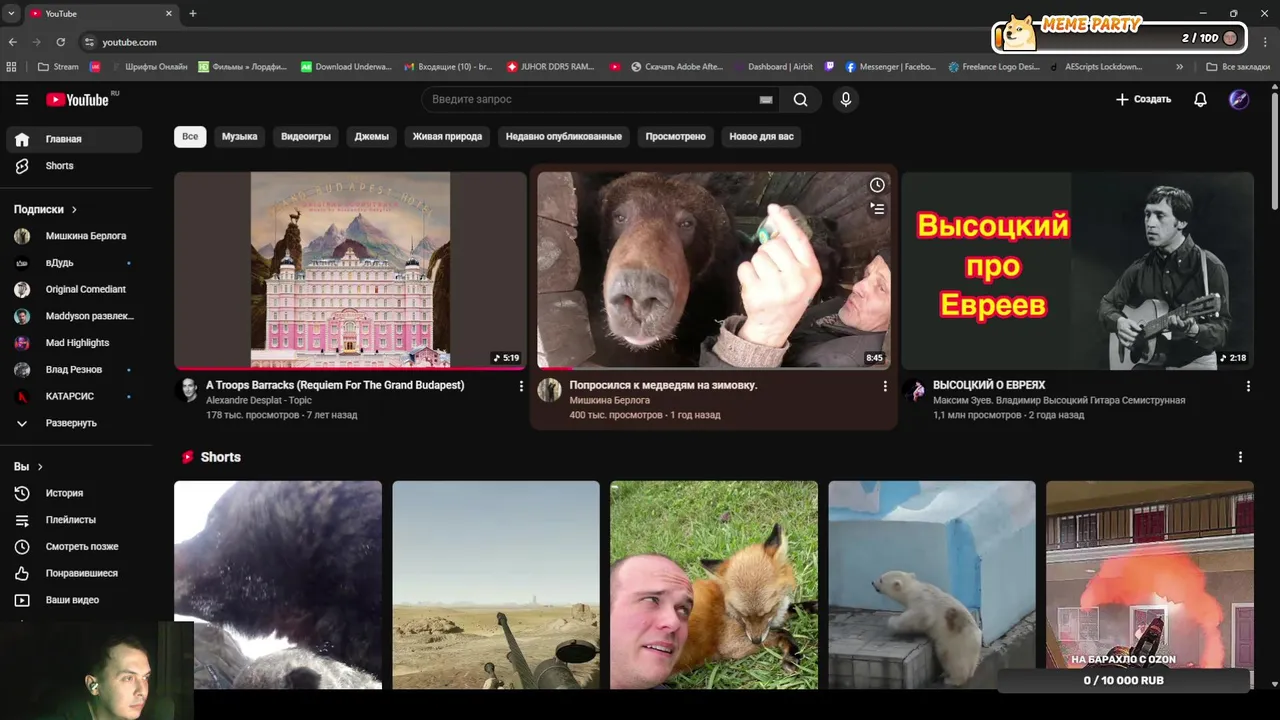Open История in the sidebar
Screen dimensions: 1280x720
pos(74,493)
